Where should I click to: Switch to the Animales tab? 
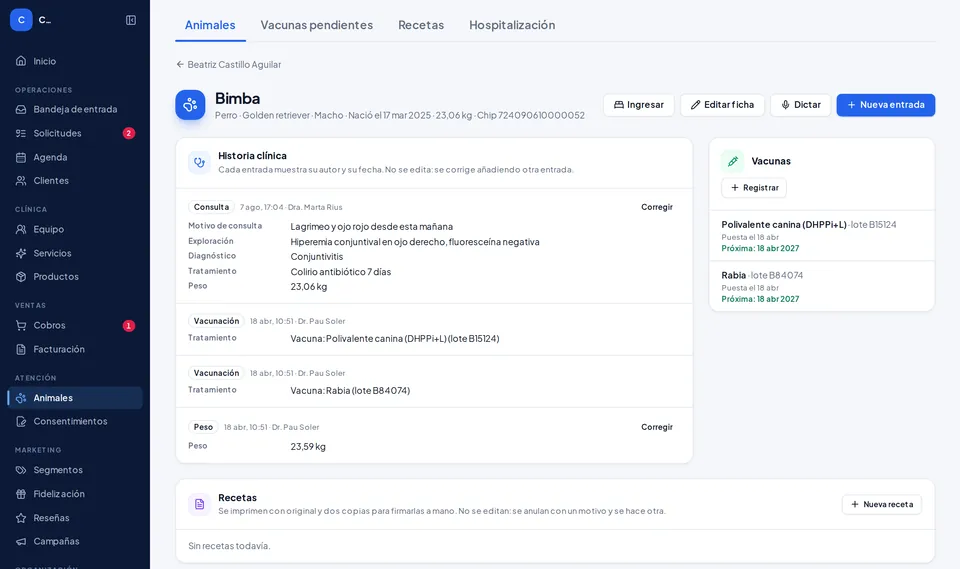coord(210,25)
